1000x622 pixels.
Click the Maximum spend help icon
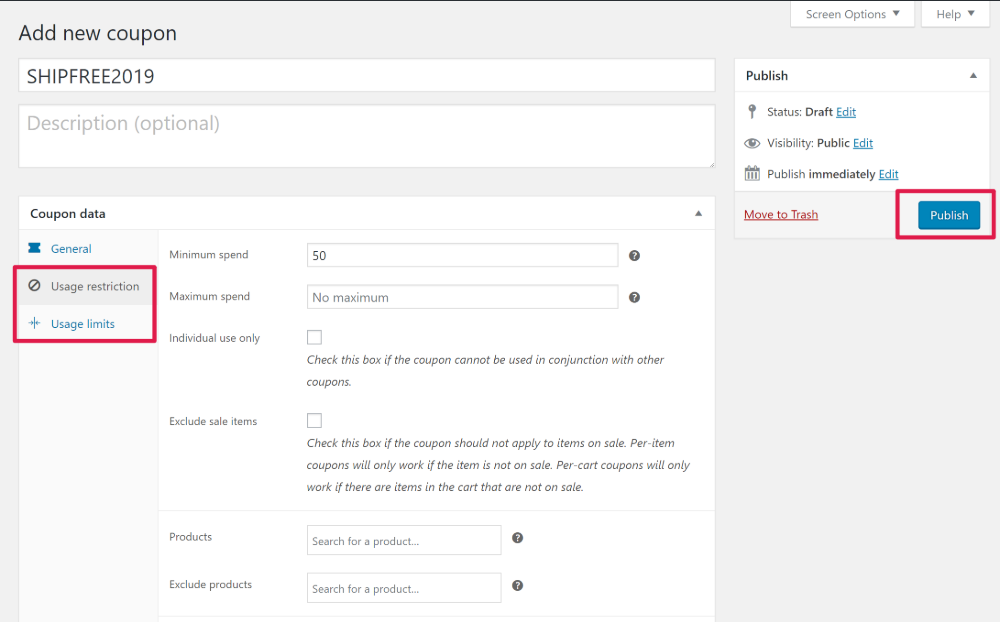(x=634, y=297)
